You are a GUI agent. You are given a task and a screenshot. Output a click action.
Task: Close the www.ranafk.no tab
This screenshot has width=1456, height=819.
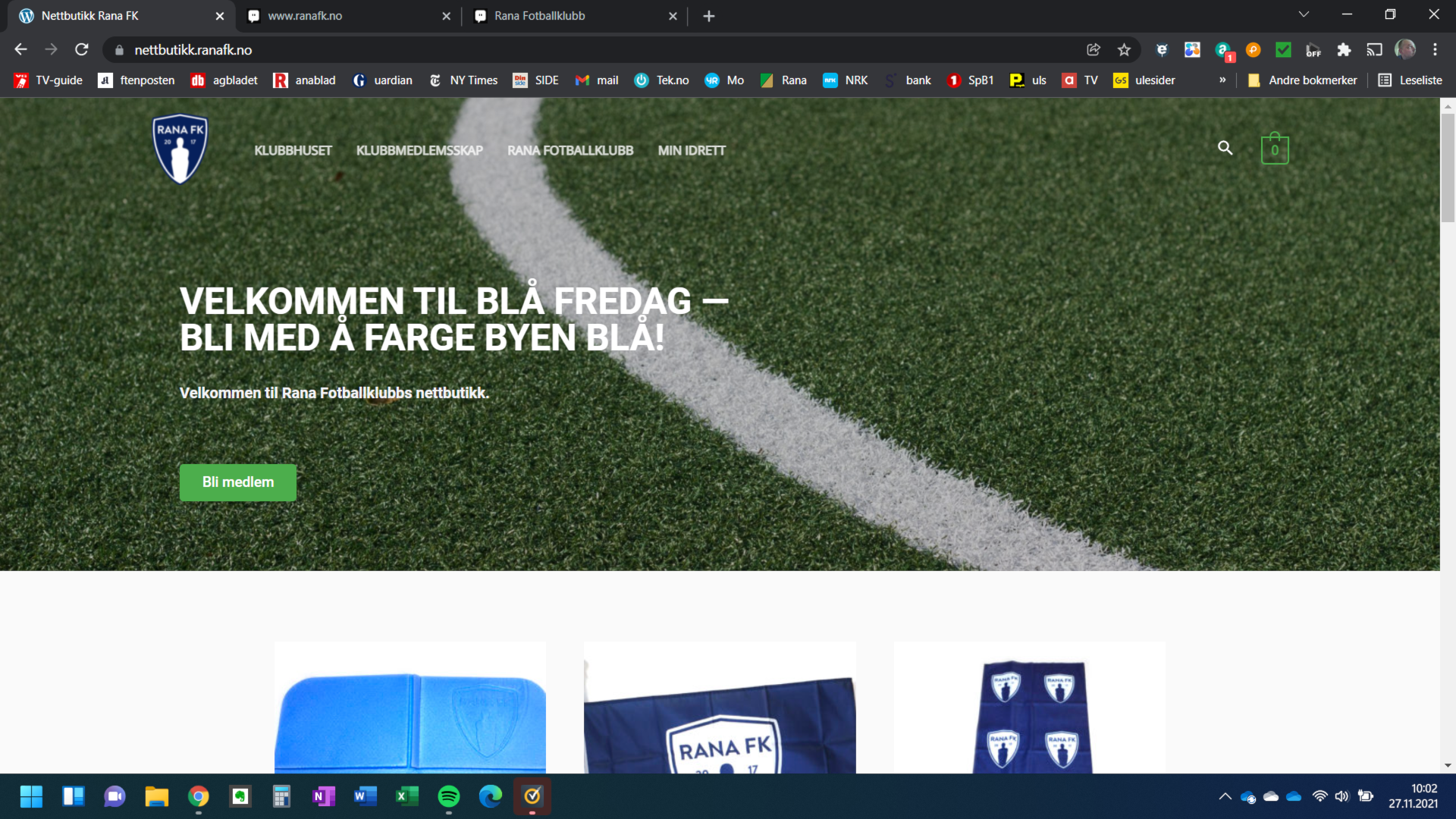pos(446,16)
